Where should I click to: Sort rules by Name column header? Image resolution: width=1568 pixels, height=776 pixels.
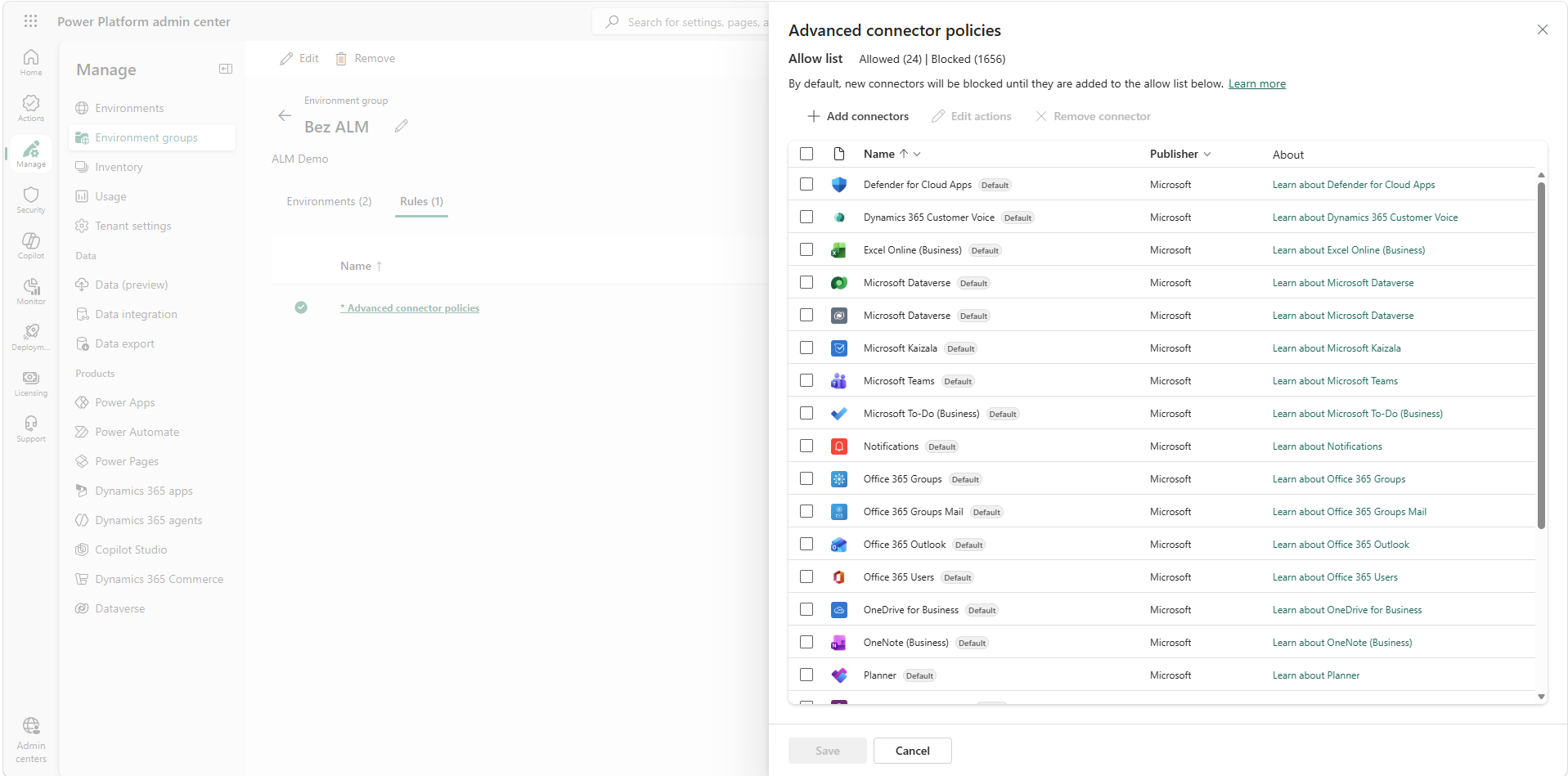362,266
